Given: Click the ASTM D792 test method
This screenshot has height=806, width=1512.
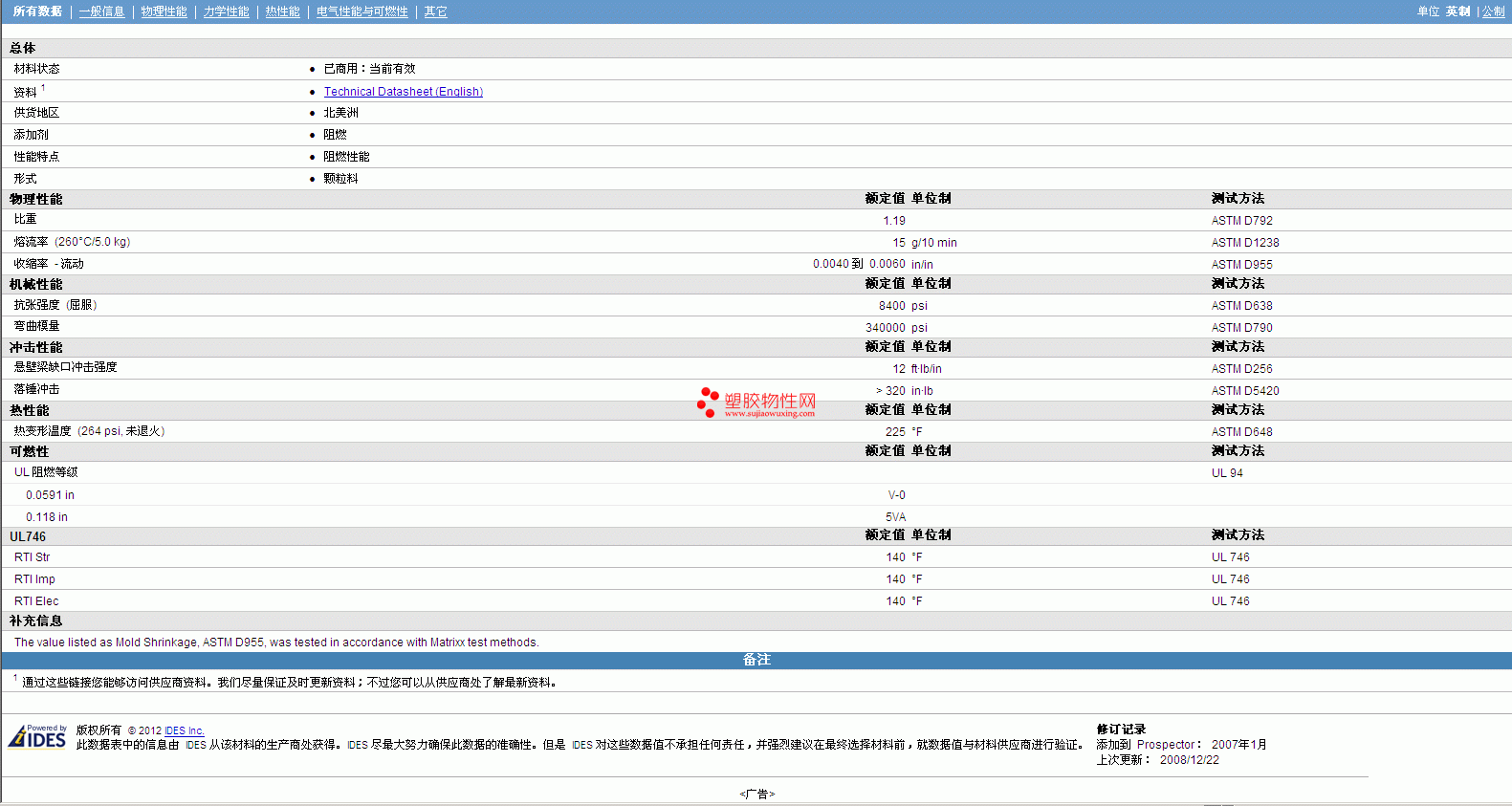Looking at the screenshot, I should coord(1242,221).
